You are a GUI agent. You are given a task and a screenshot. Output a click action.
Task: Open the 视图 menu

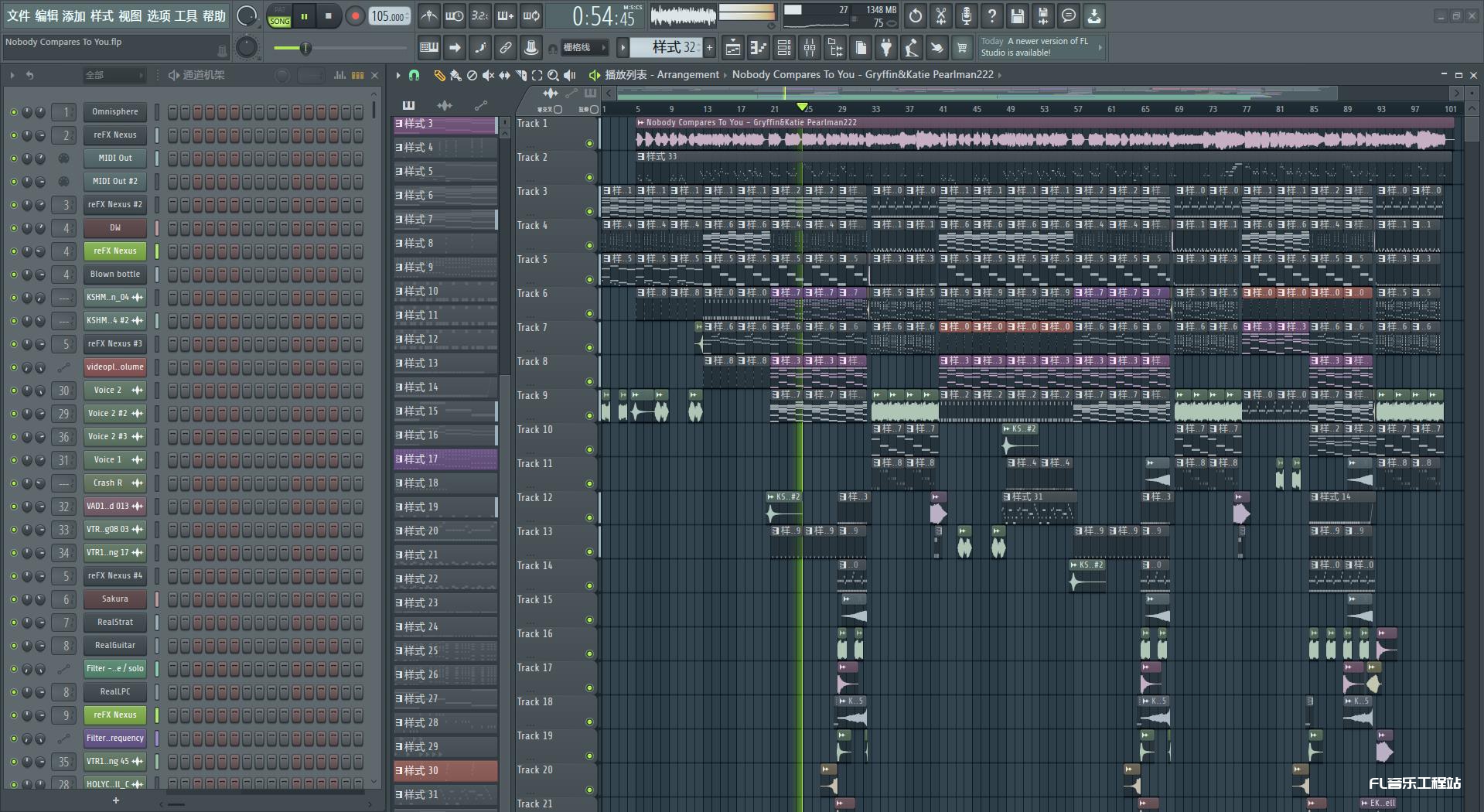point(130,15)
